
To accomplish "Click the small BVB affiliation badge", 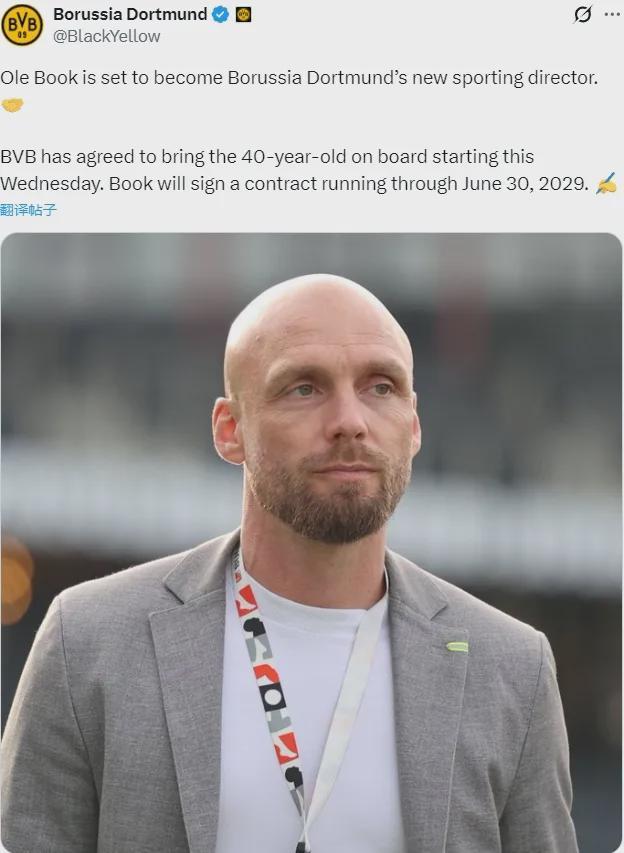I will tap(243, 15).
